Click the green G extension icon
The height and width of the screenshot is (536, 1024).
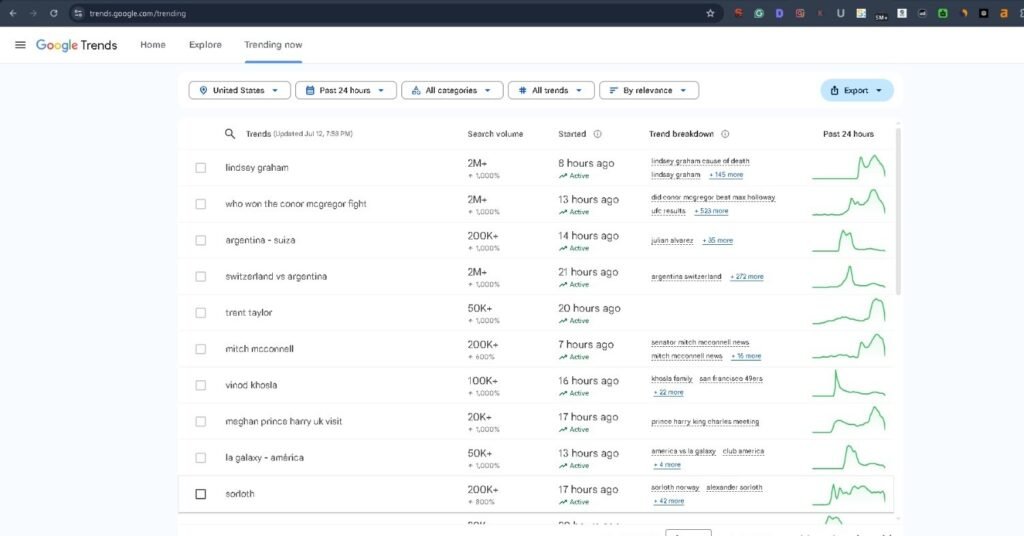759,13
